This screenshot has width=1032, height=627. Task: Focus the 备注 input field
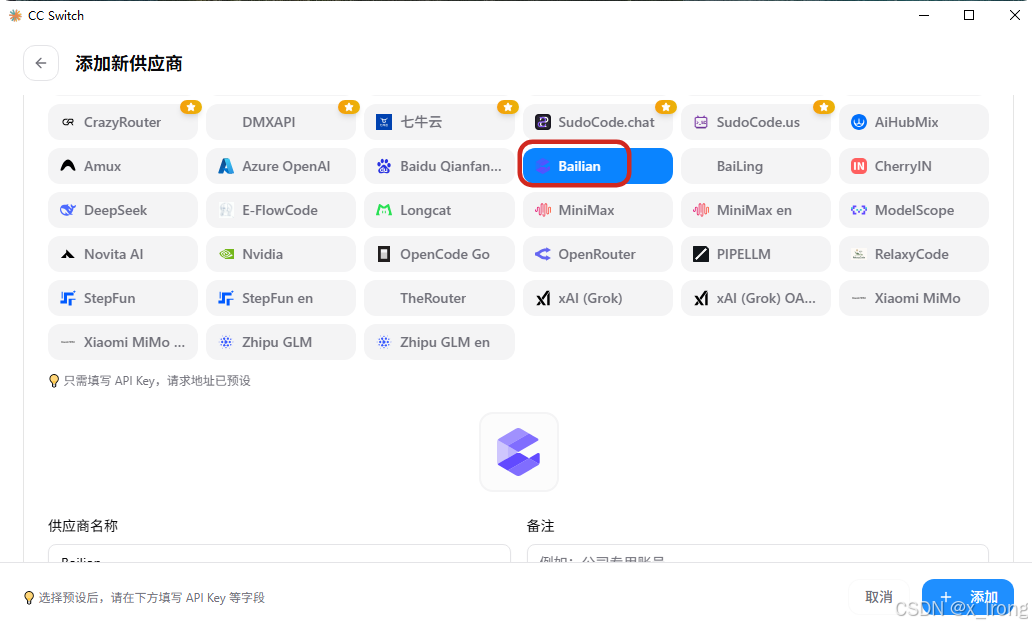point(758,553)
